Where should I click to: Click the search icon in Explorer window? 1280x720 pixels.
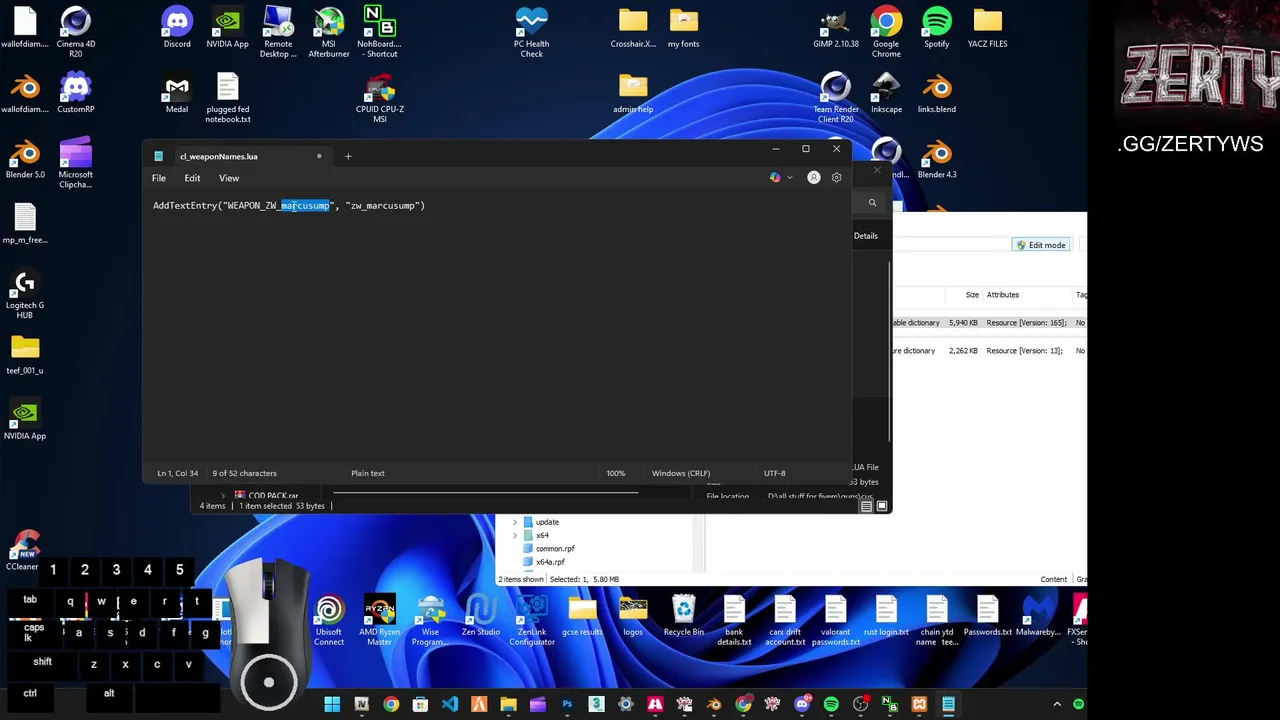tap(872, 203)
